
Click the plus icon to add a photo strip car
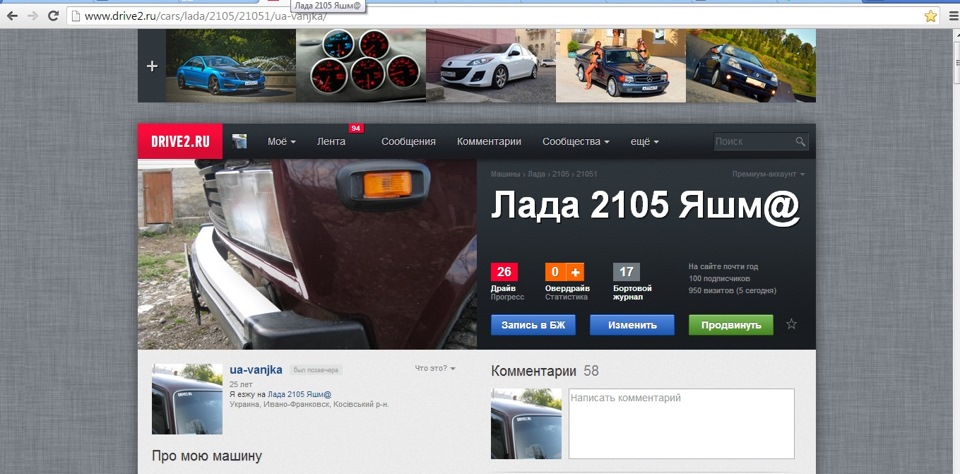[152, 66]
